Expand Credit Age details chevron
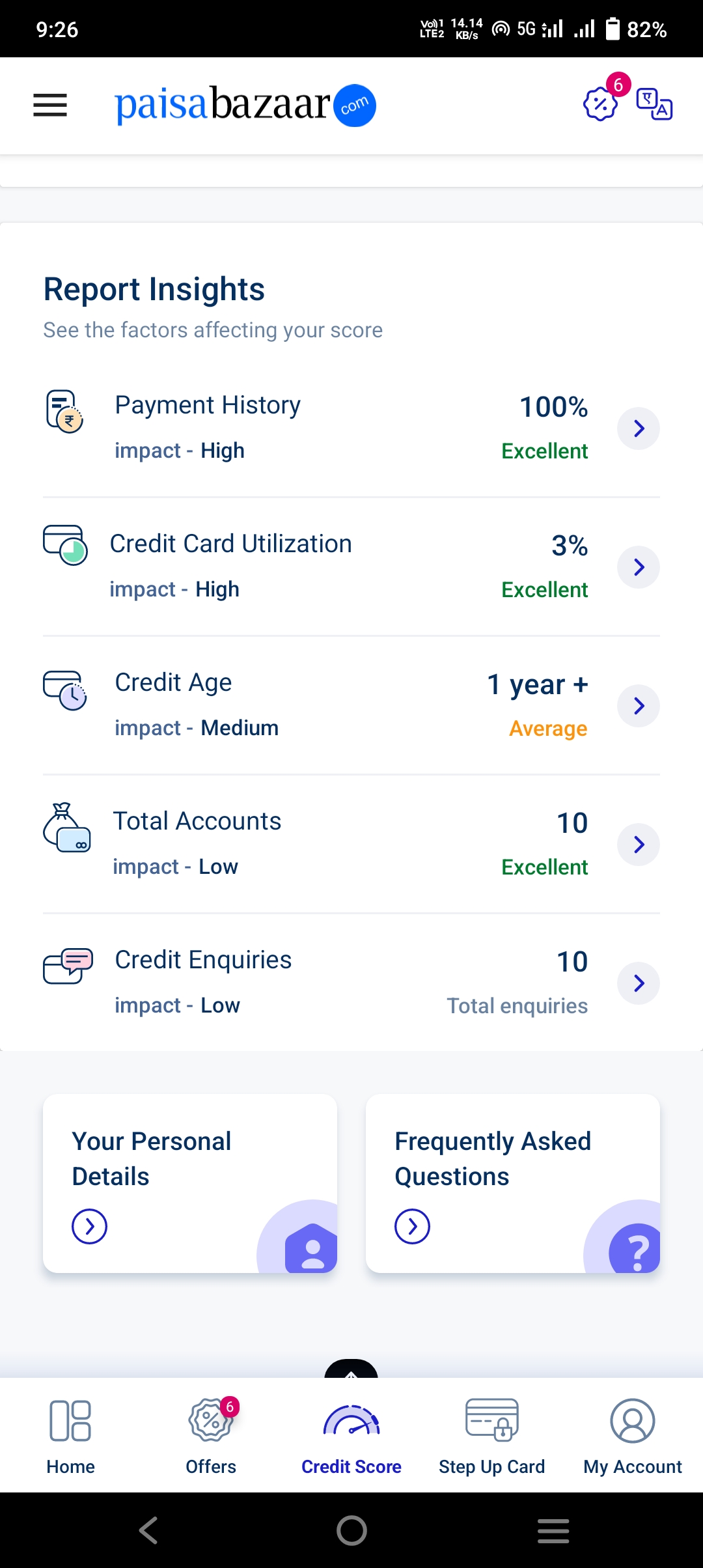Image resolution: width=703 pixels, height=1568 pixels. pos(639,706)
